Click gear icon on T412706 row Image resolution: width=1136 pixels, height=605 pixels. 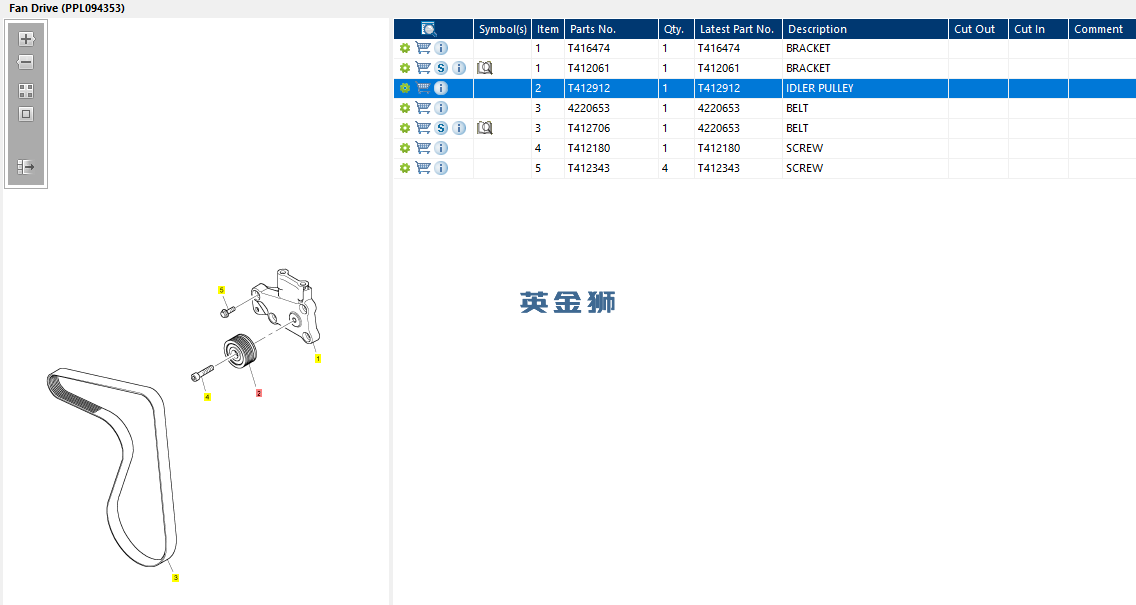[405, 128]
